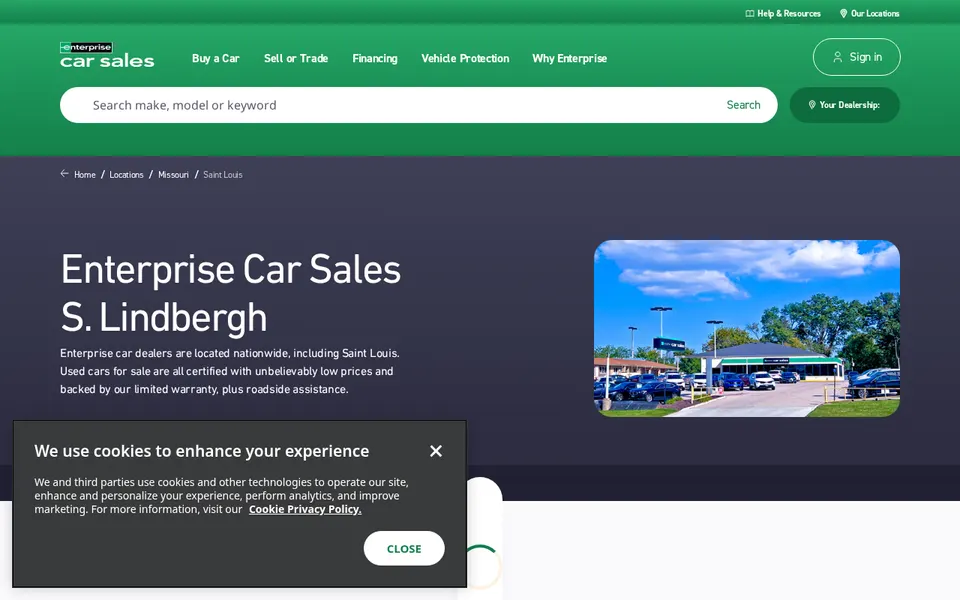
Task: Open the Vehicle Protection menu
Action: tap(465, 58)
